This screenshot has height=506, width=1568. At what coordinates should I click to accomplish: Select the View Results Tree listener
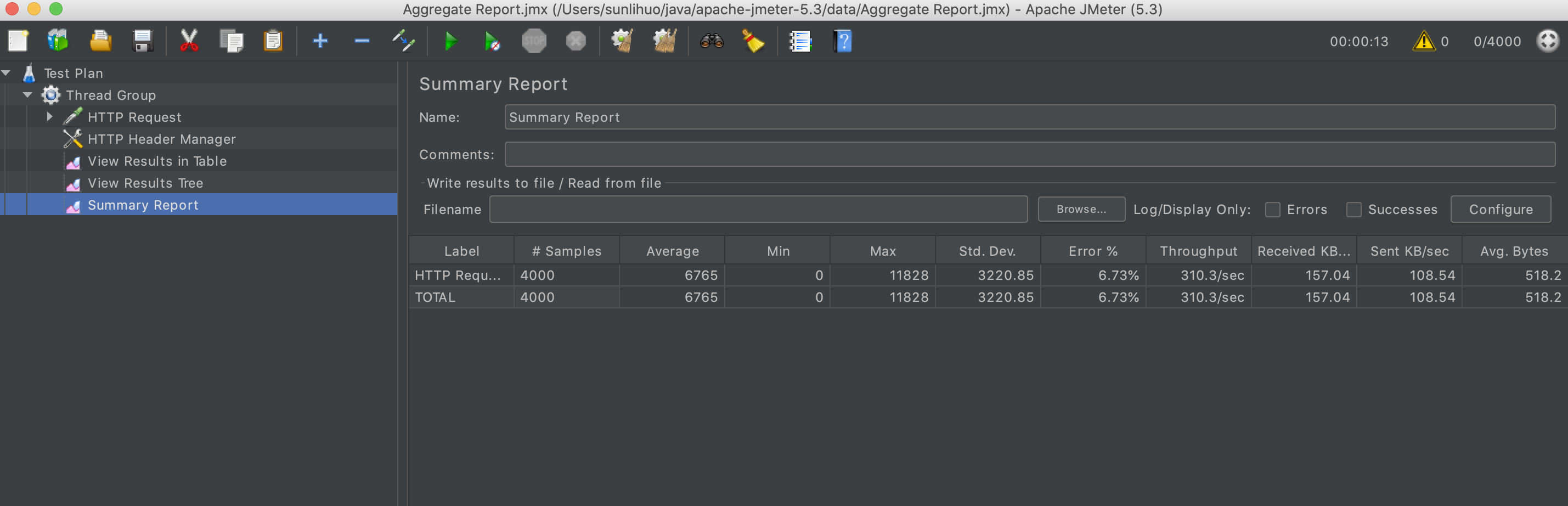point(145,183)
